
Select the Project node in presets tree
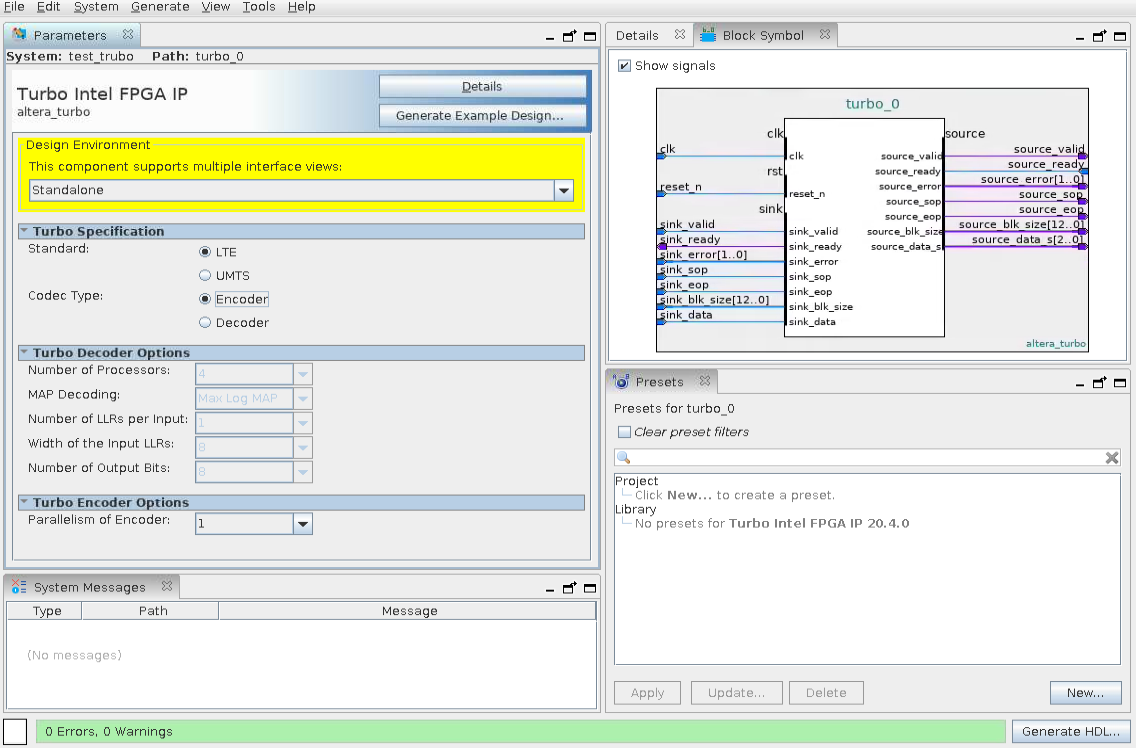pos(636,481)
